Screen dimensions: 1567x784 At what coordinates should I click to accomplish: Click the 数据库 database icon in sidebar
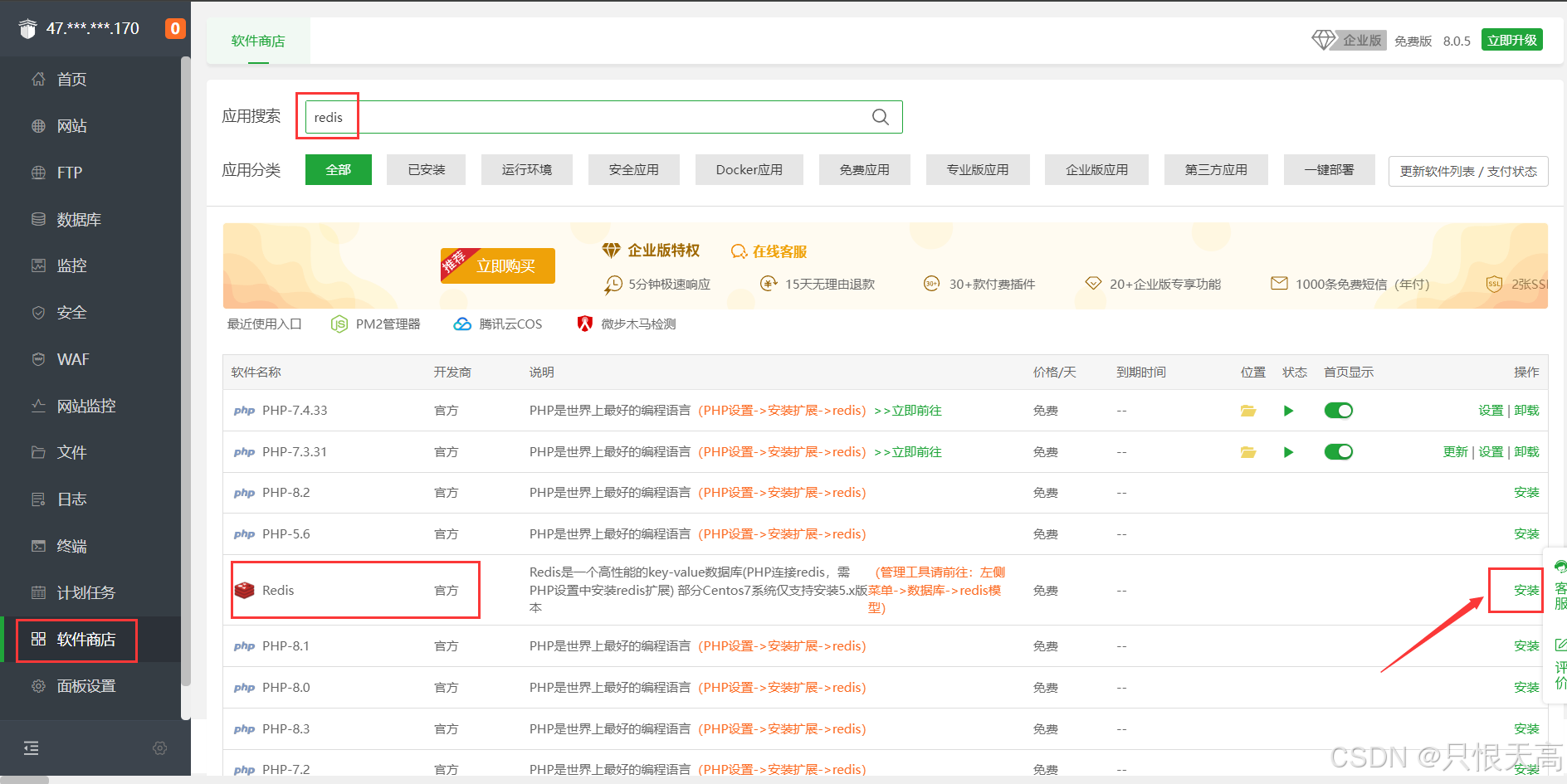(x=38, y=219)
